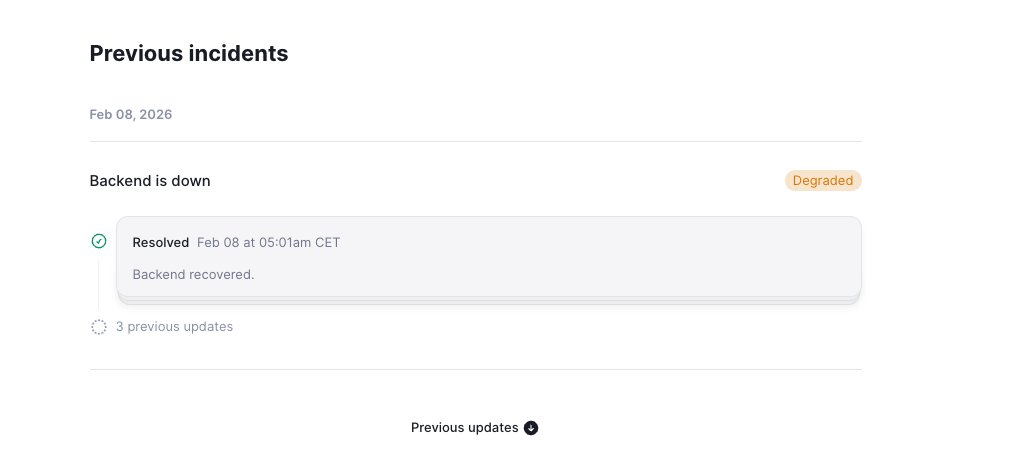Click the dotted circle timeline icon

coord(99,327)
